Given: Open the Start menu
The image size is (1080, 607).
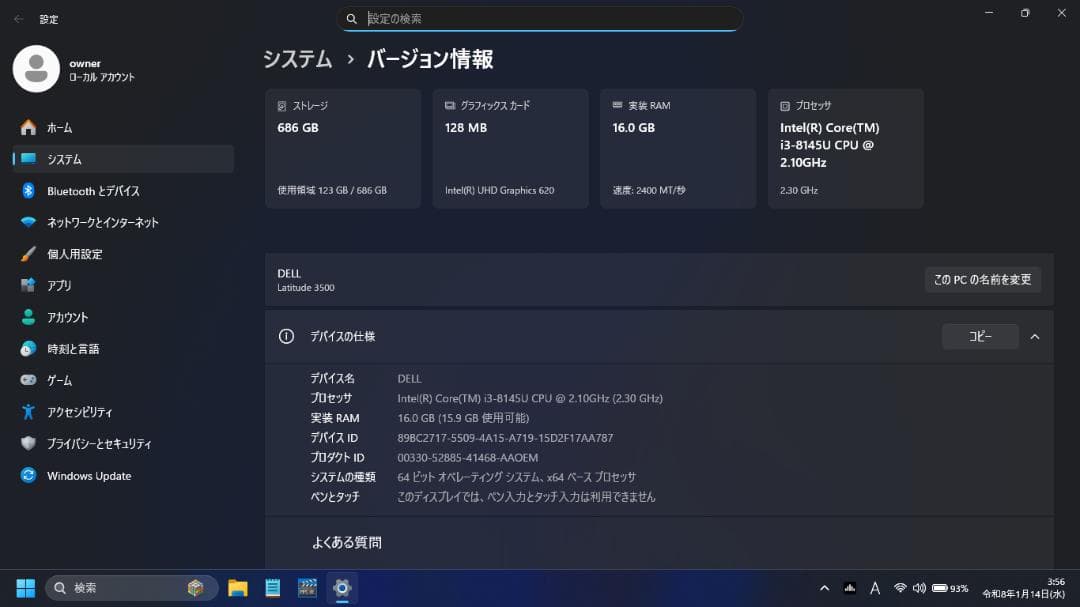Looking at the screenshot, I should (x=23, y=587).
